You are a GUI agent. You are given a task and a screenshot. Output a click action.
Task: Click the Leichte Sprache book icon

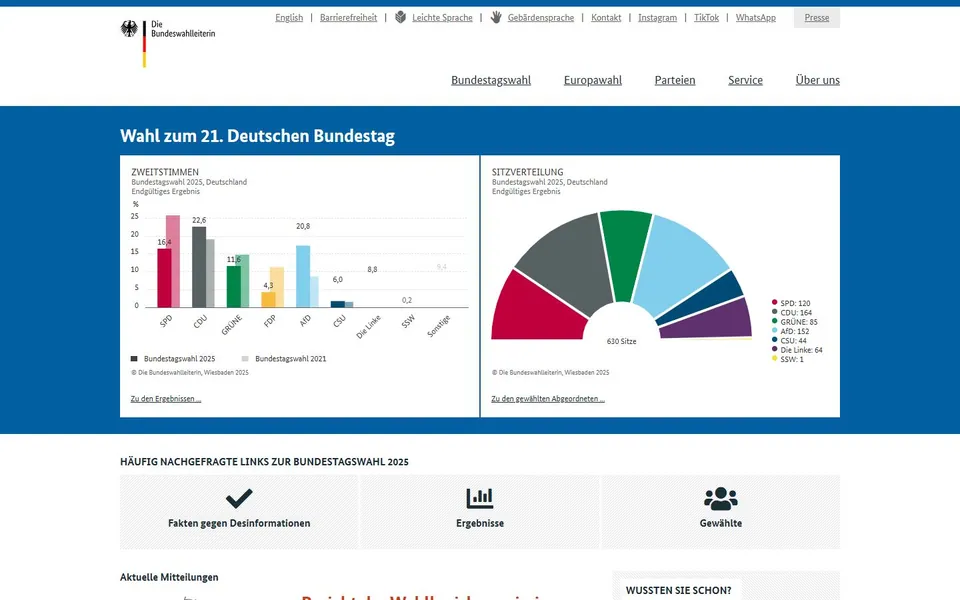point(400,17)
